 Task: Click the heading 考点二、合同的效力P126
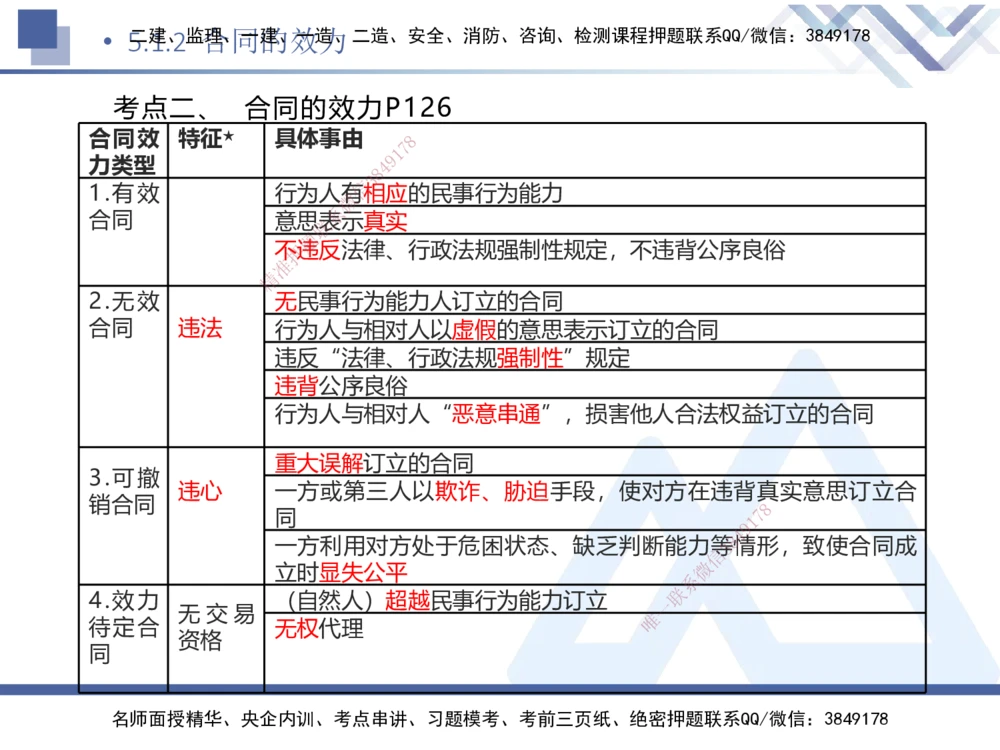283,103
